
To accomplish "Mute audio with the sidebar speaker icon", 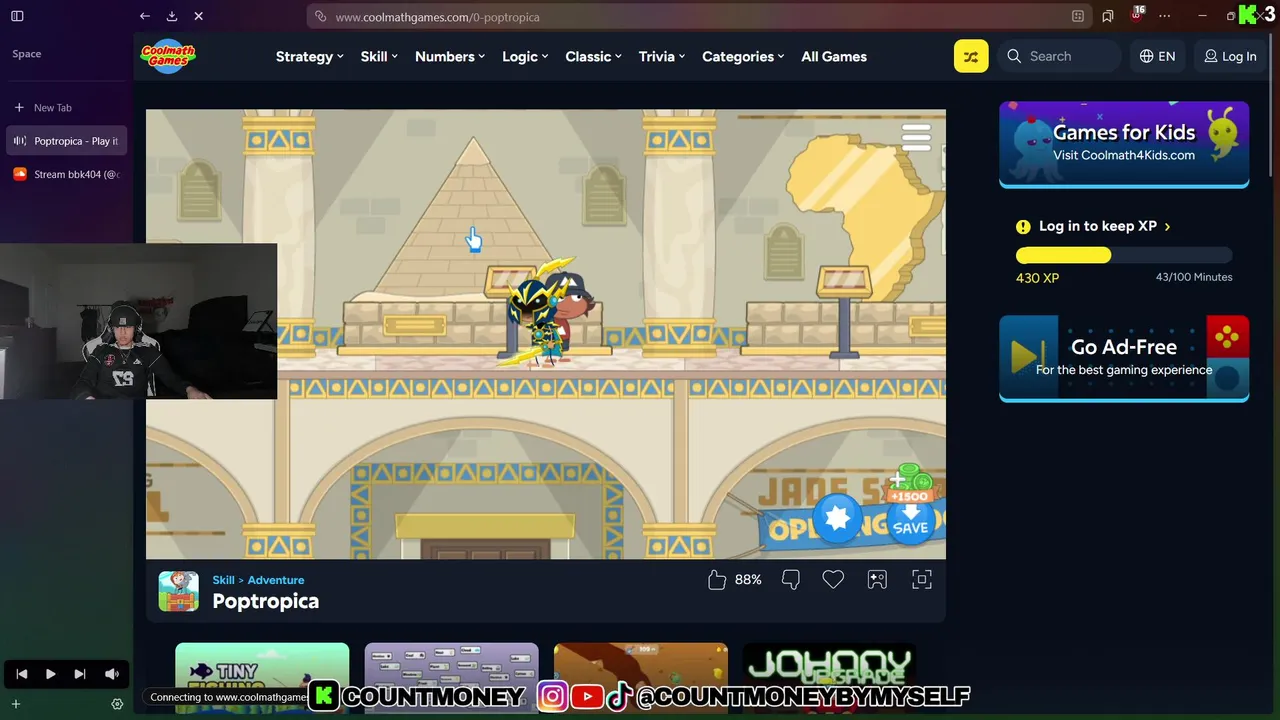I will (112, 674).
